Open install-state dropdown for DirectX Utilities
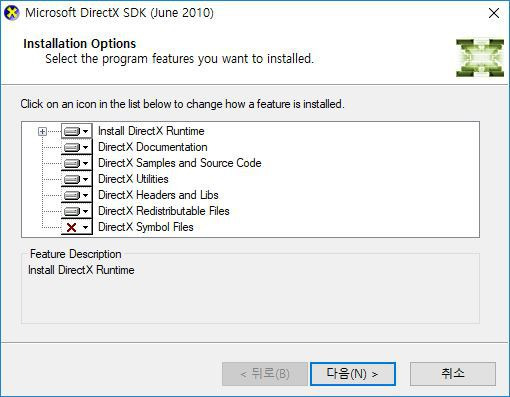The width and height of the screenshot is (510, 397). pos(77,179)
